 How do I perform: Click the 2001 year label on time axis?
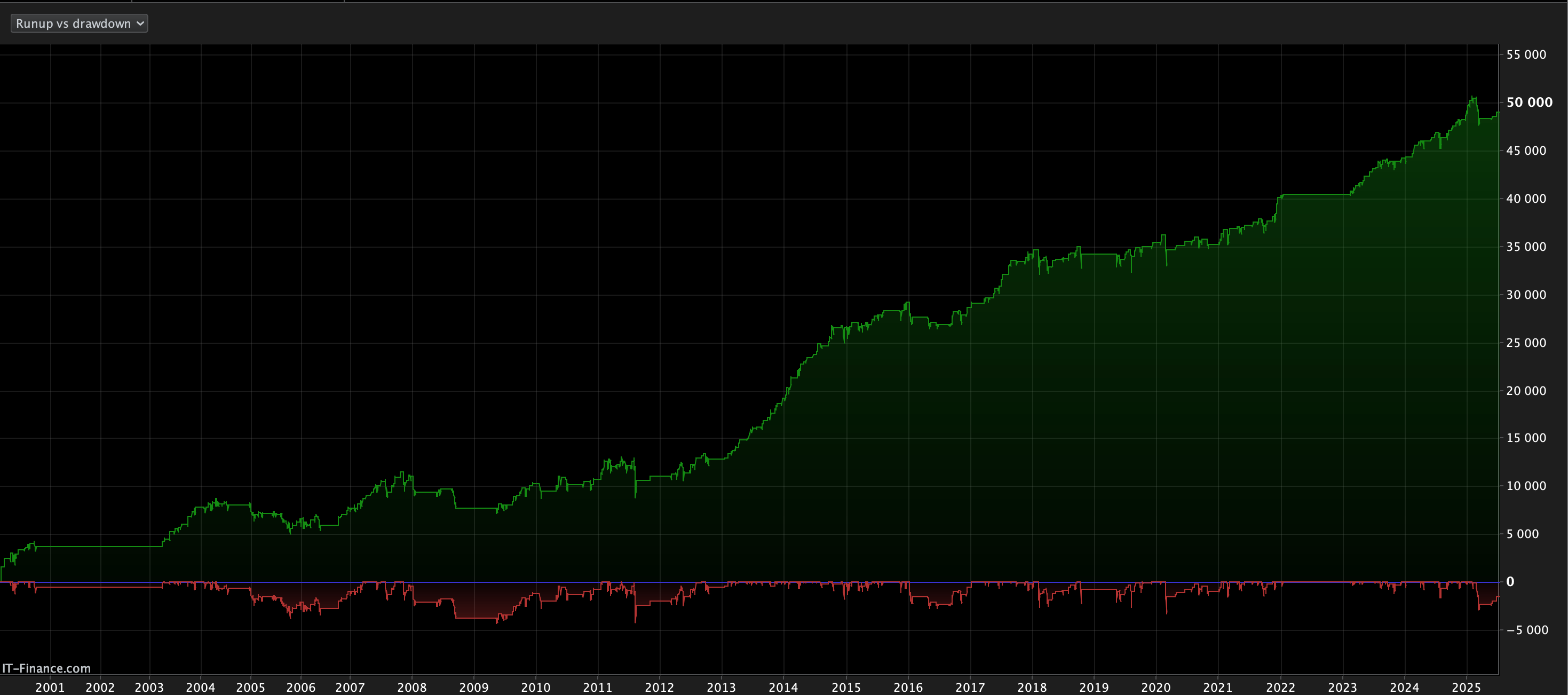click(x=50, y=687)
